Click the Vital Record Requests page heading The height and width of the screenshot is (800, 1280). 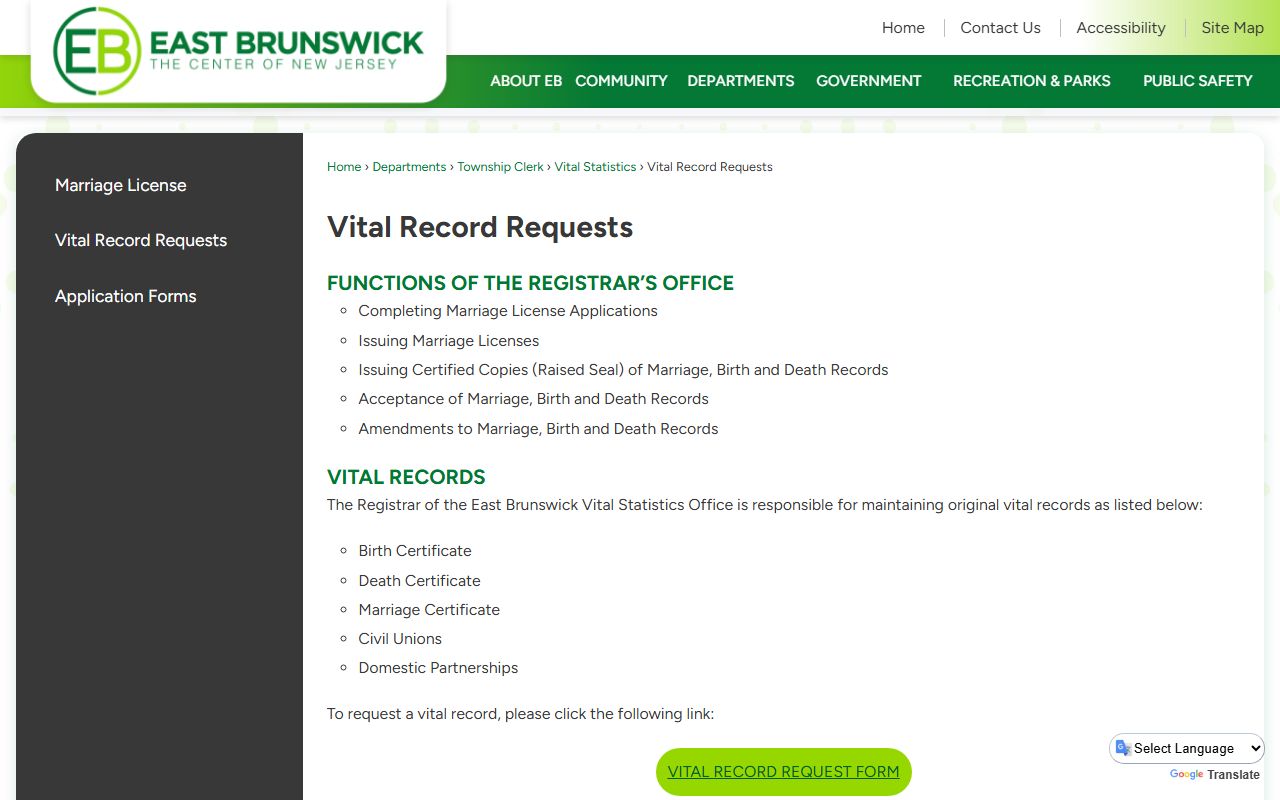pos(480,227)
